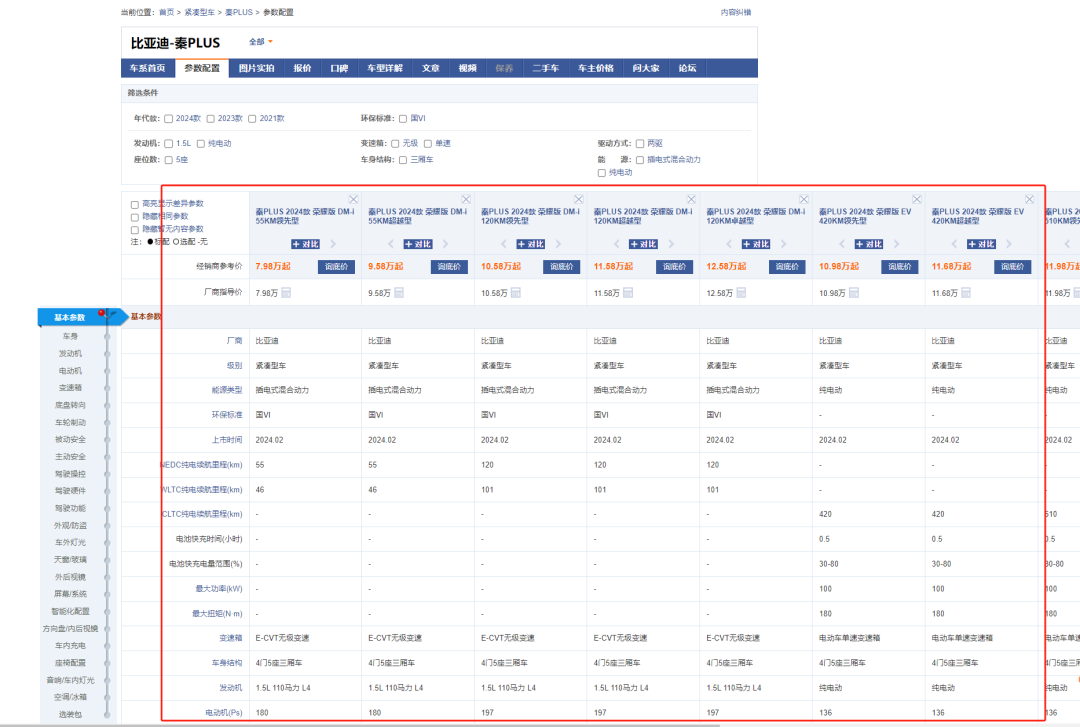Open the price calculator icon beside 9.58万

pos(399,293)
